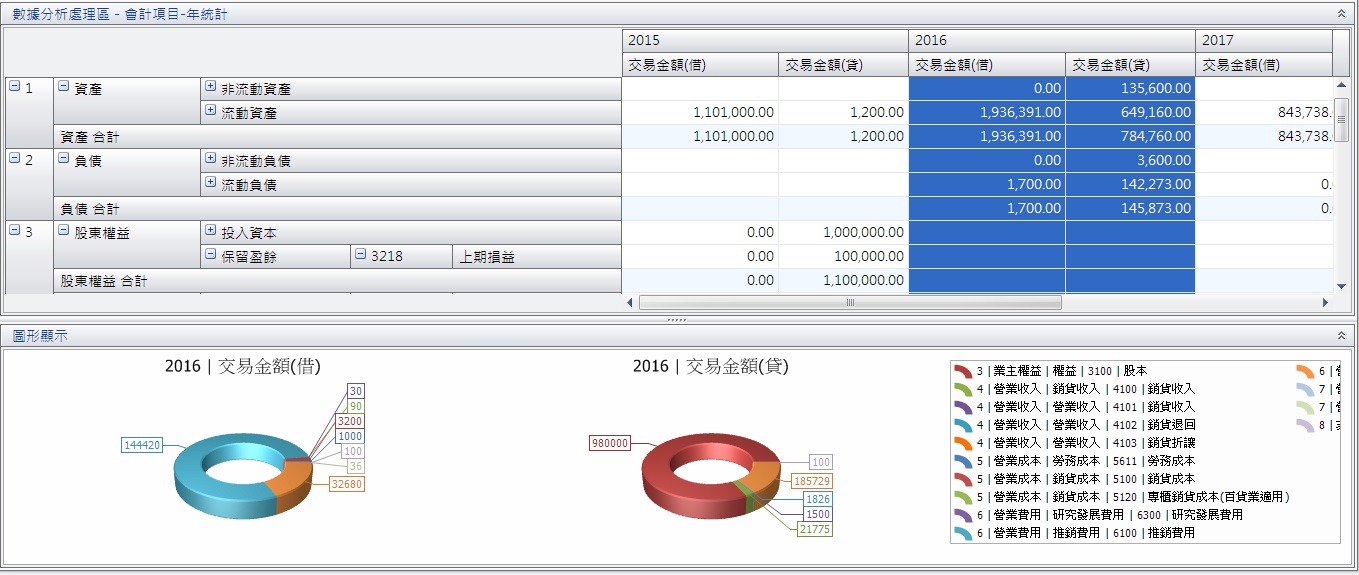This screenshot has width=1359, height=575.
Task: Click the 資產 合計 total row label
Action: click(x=337, y=137)
